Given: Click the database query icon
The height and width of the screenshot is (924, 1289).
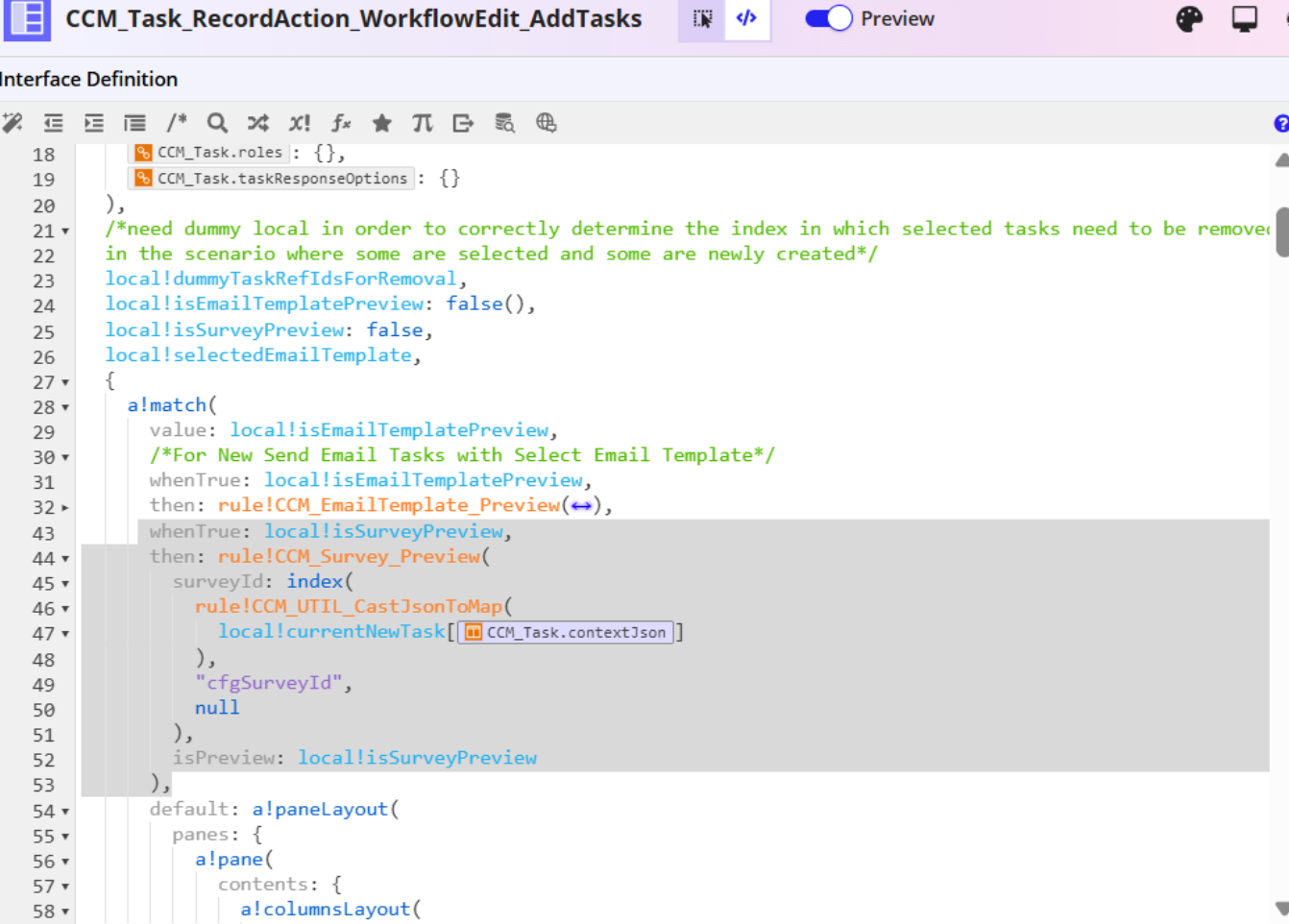Looking at the screenshot, I should tap(504, 123).
